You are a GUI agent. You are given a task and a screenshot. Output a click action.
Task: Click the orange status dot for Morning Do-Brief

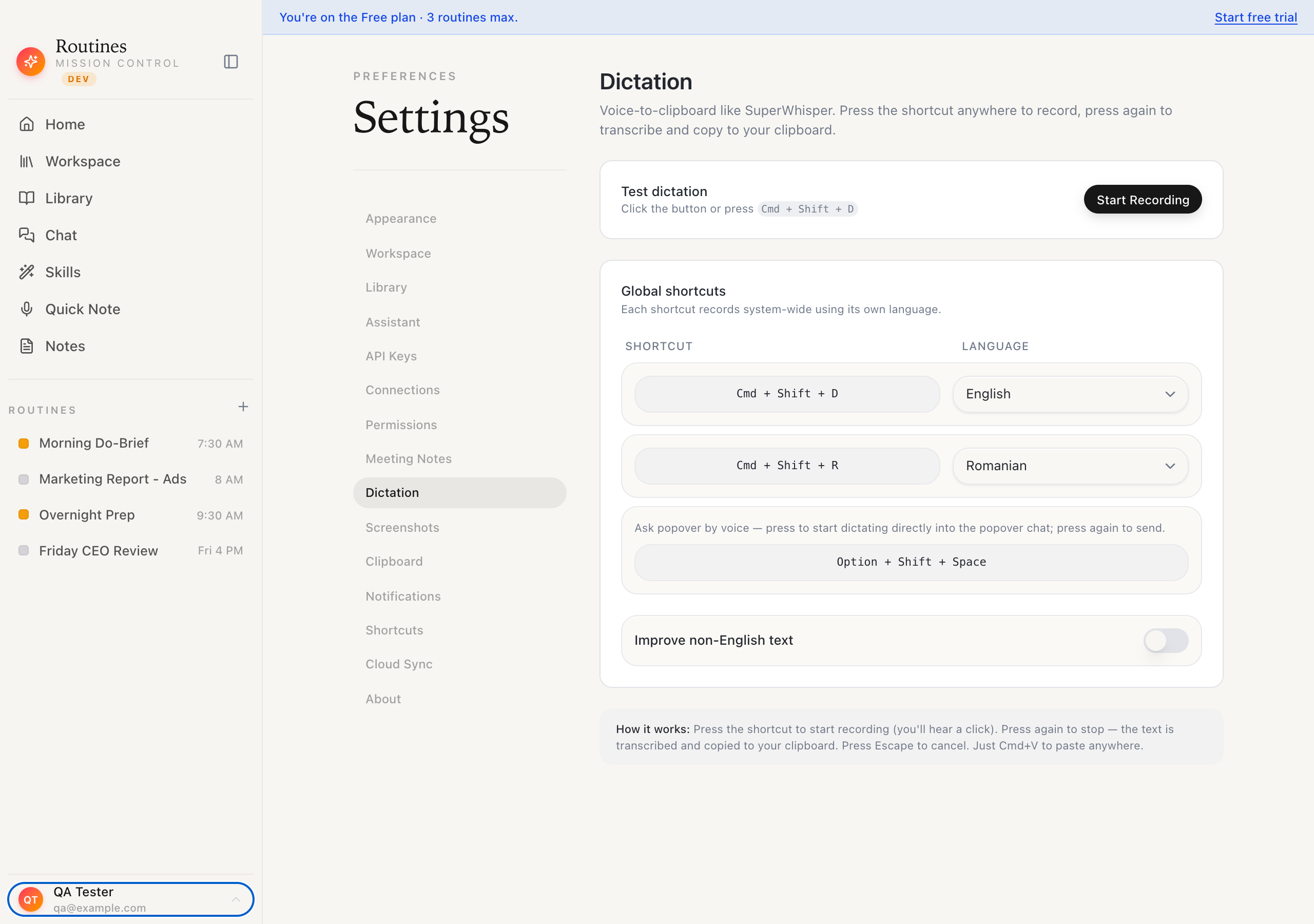(x=24, y=443)
